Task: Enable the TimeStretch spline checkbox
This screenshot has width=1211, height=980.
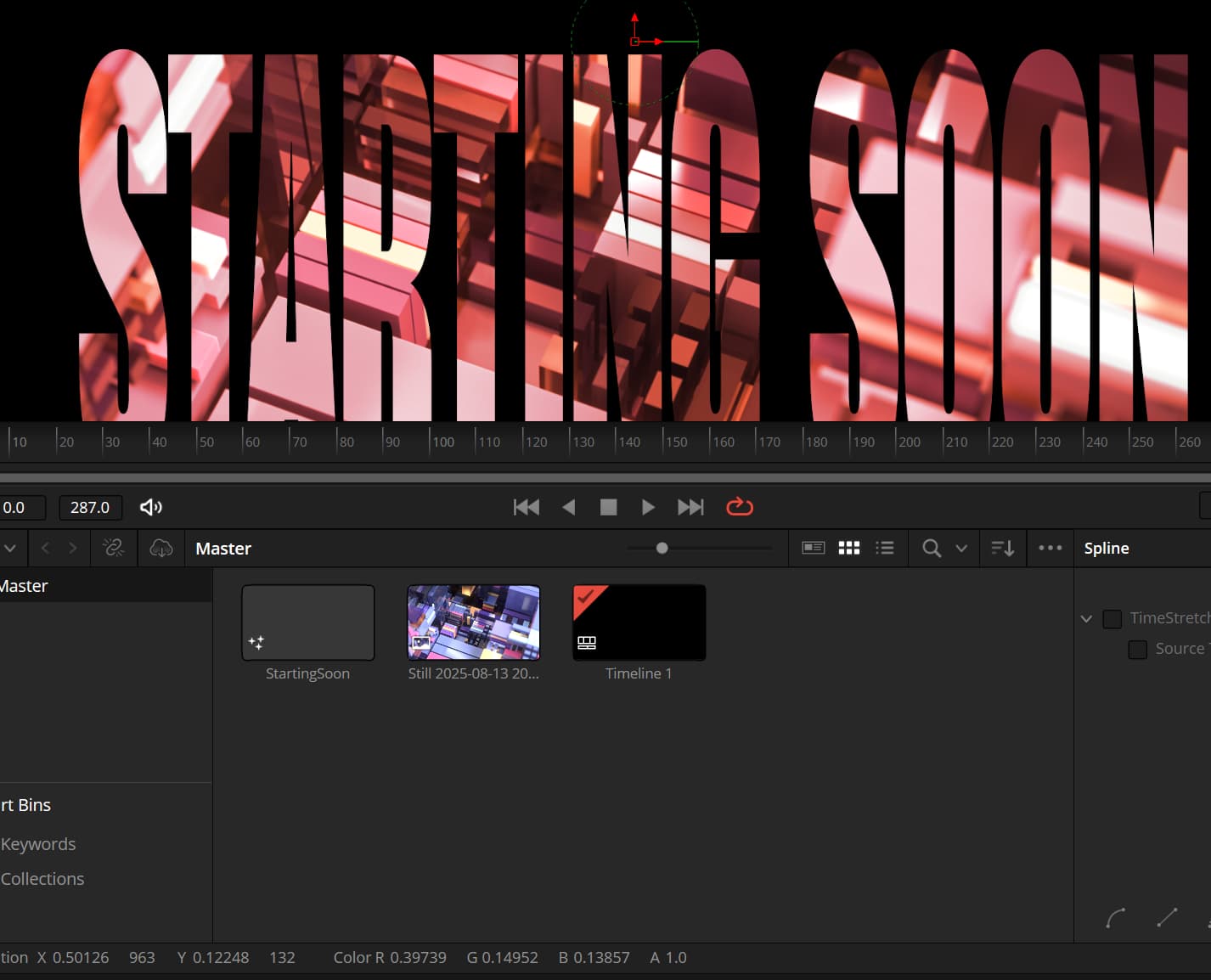Action: point(1112,618)
